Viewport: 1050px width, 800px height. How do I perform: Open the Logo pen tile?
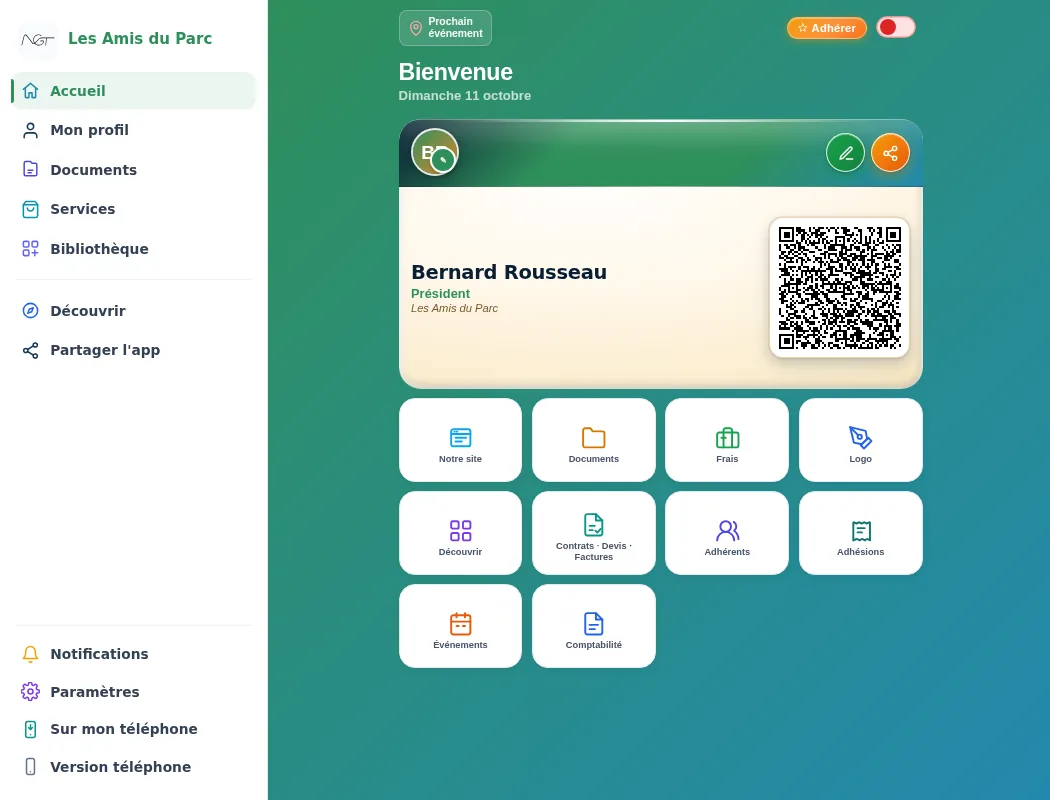[x=860, y=440]
